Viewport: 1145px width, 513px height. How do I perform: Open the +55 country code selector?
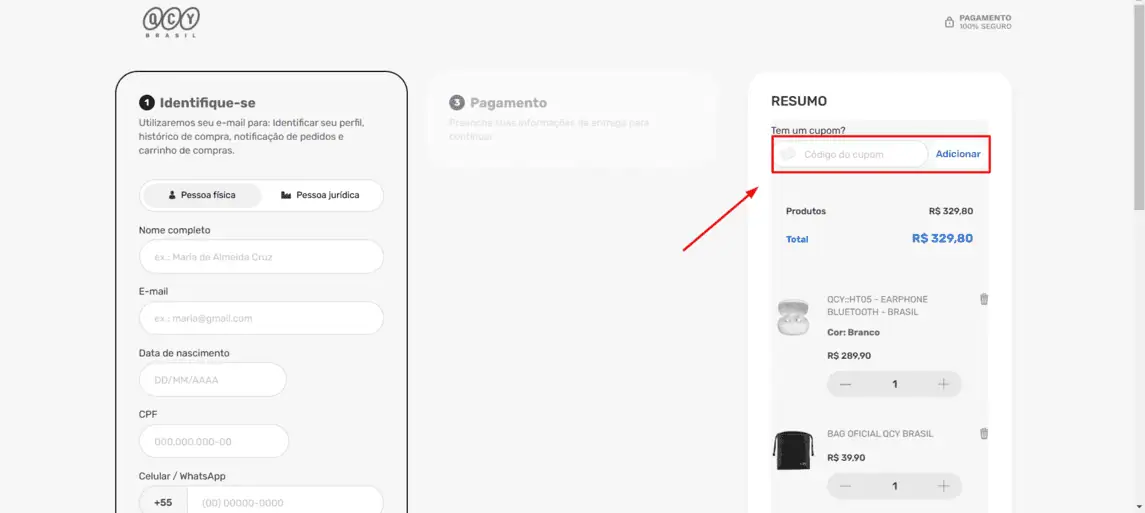pyautogui.click(x=163, y=502)
